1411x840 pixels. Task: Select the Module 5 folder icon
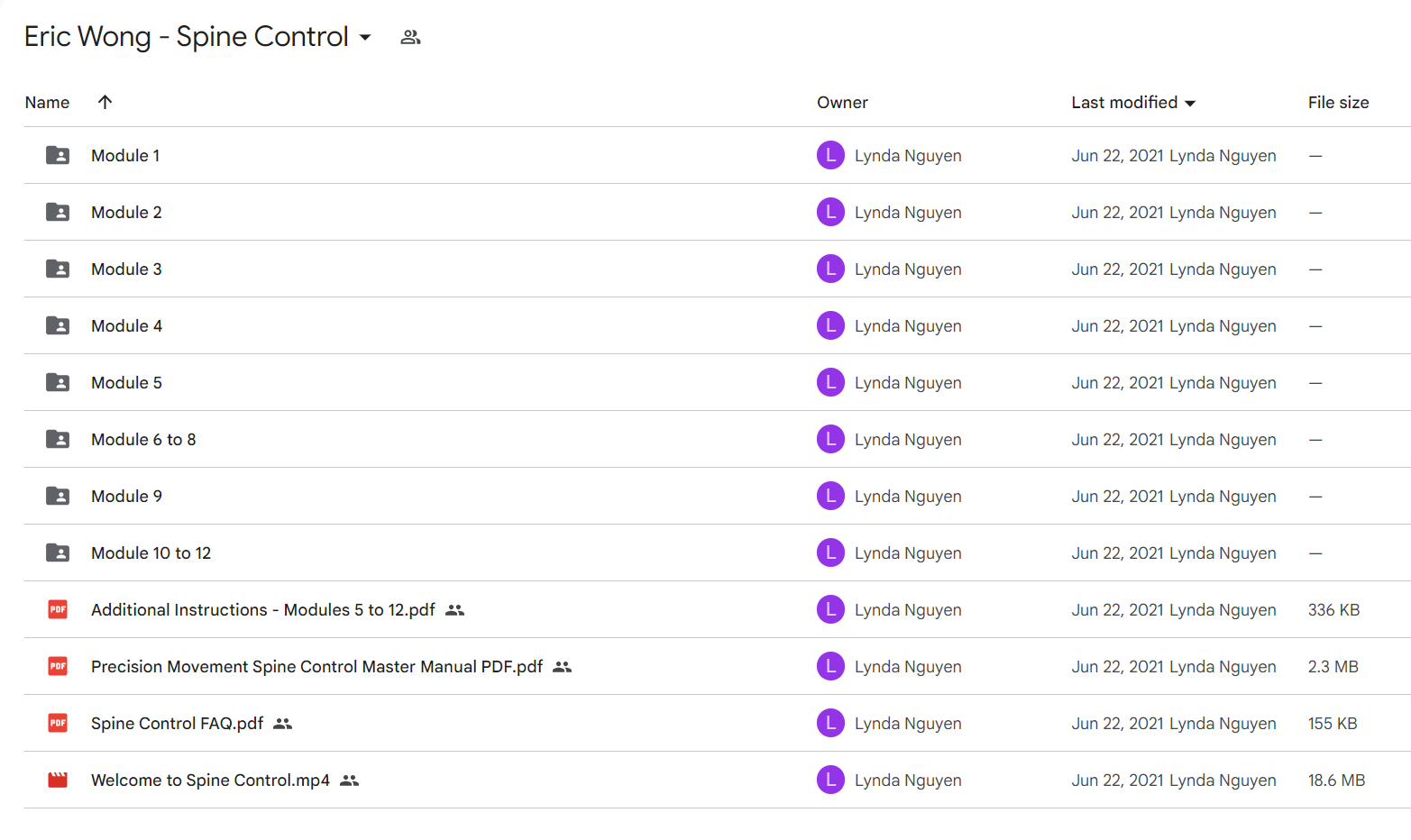click(x=58, y=382)
